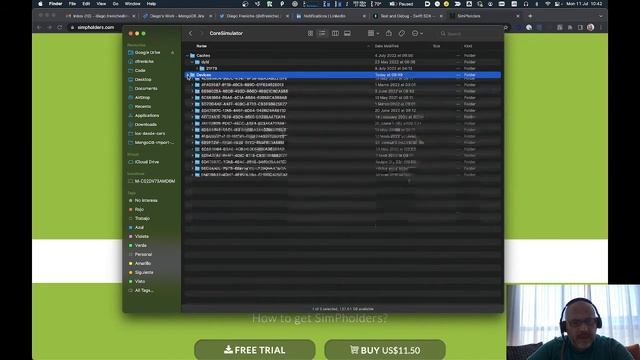Open the Go menu

(x=116, y=4)
